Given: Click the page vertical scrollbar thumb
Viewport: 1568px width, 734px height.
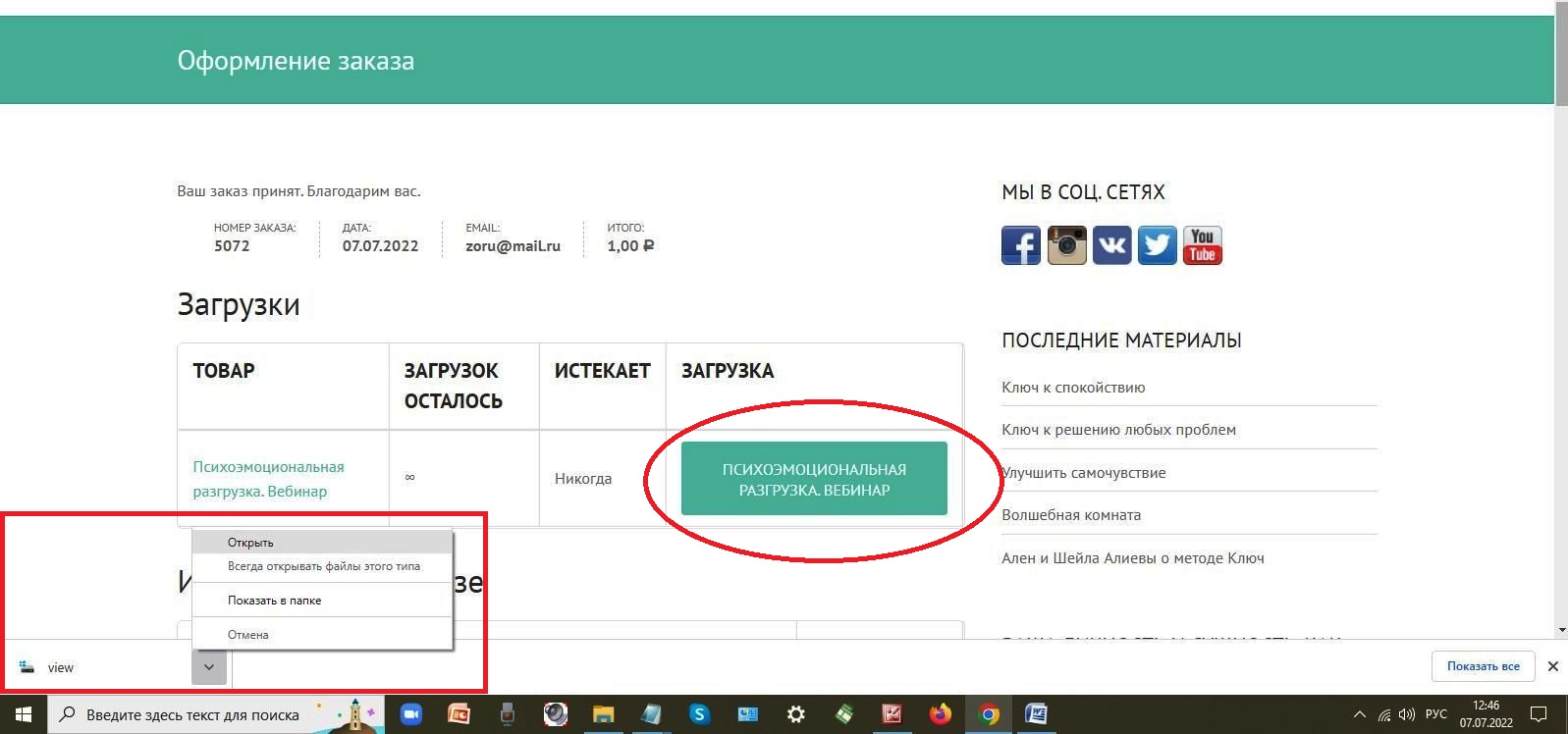Looking at the screenshot, I should [1561, 53].
